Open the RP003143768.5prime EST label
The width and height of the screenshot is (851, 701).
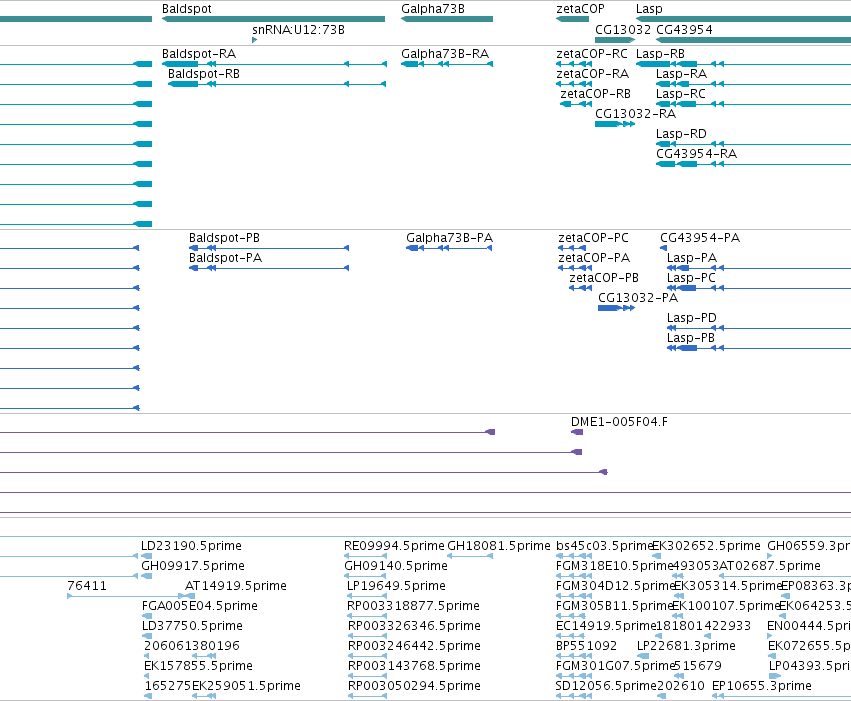[414, 666]
